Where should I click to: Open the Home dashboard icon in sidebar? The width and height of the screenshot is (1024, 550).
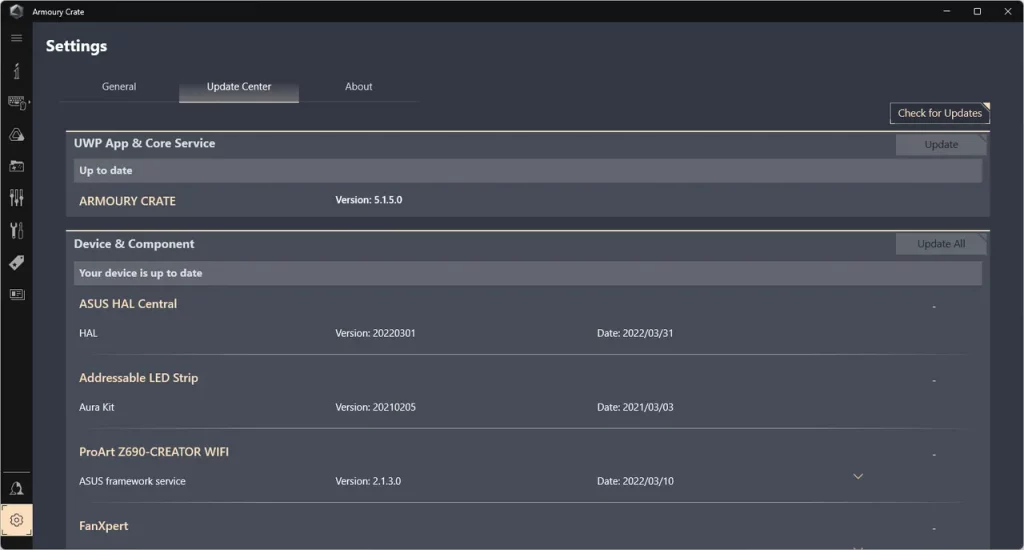pos(16,71)
